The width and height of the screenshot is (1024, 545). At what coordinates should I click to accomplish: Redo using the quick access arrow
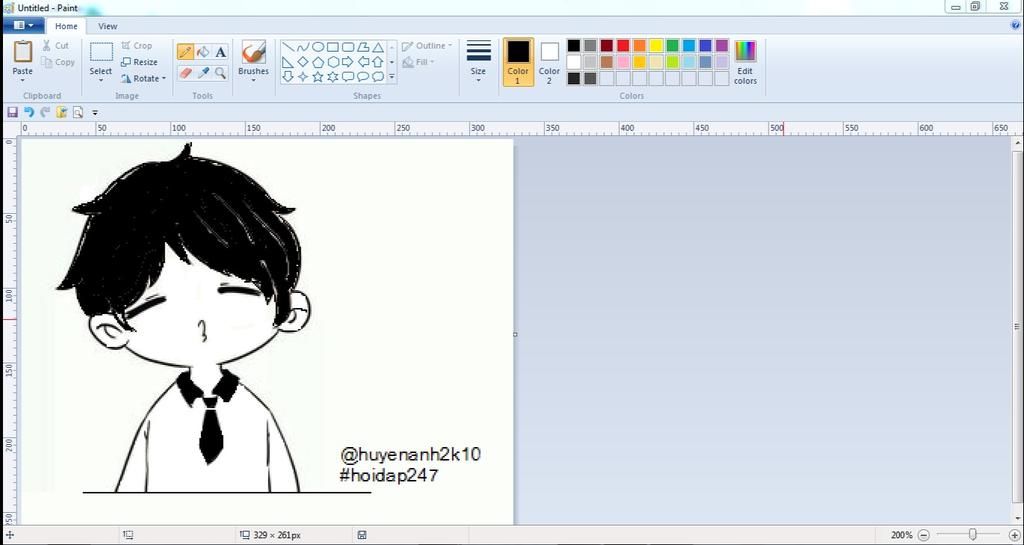click(45, 112)
